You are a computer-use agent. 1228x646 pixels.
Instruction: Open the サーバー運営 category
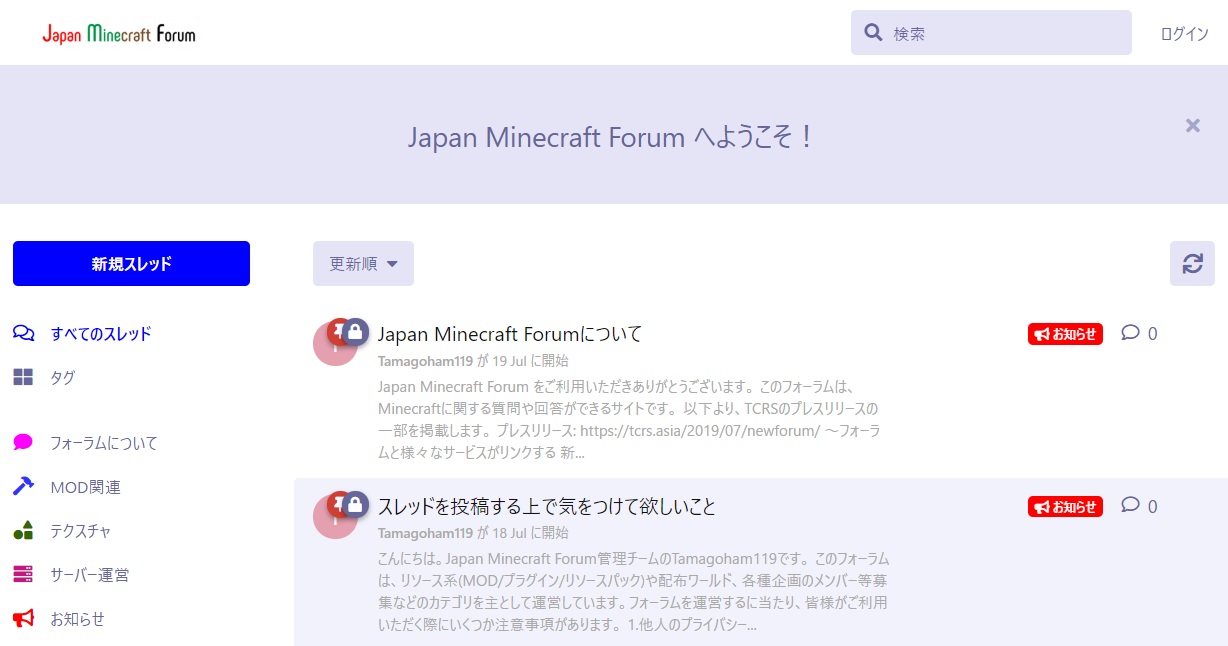89,576
